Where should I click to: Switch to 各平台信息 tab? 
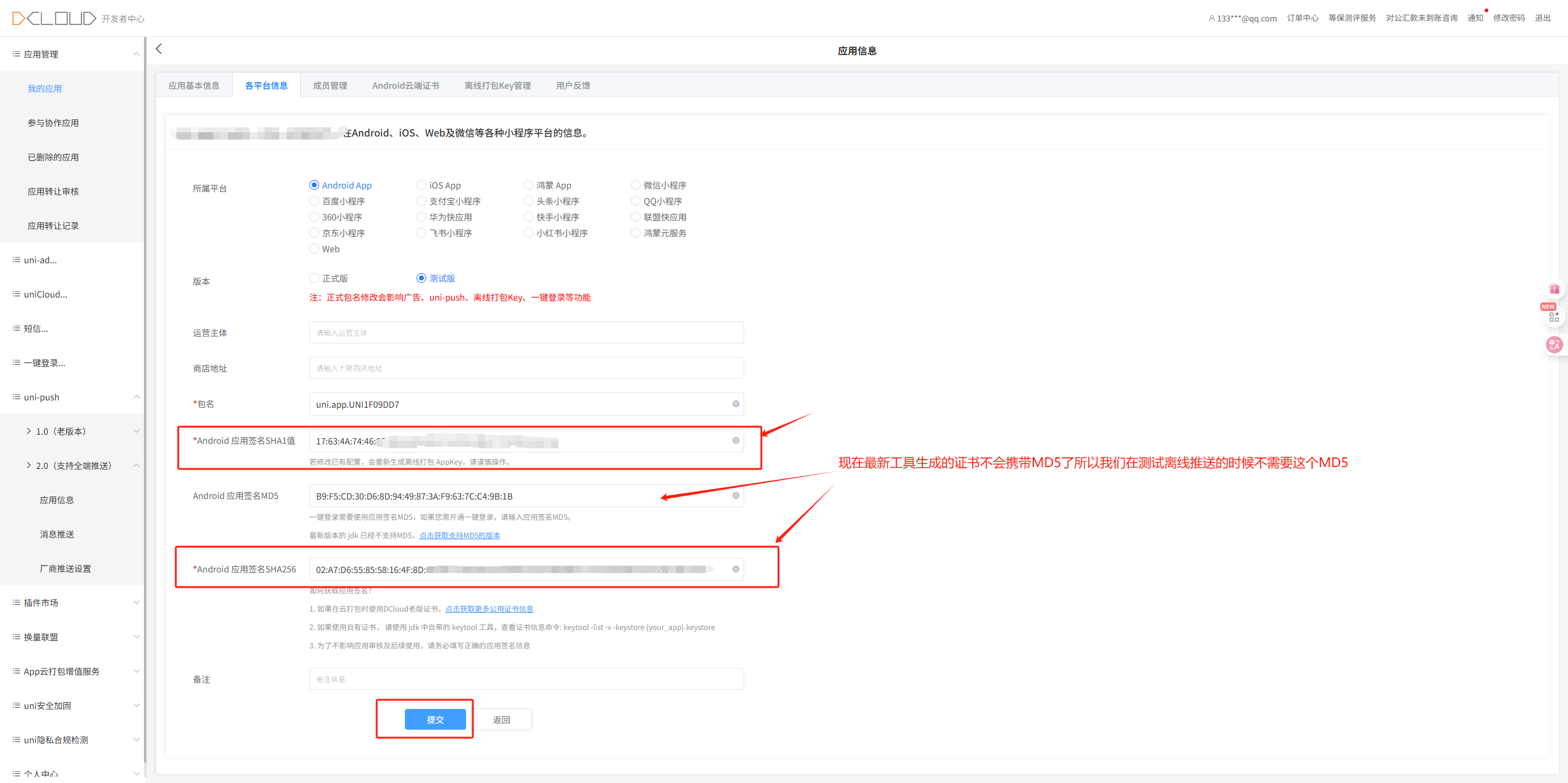click(266, 86)
